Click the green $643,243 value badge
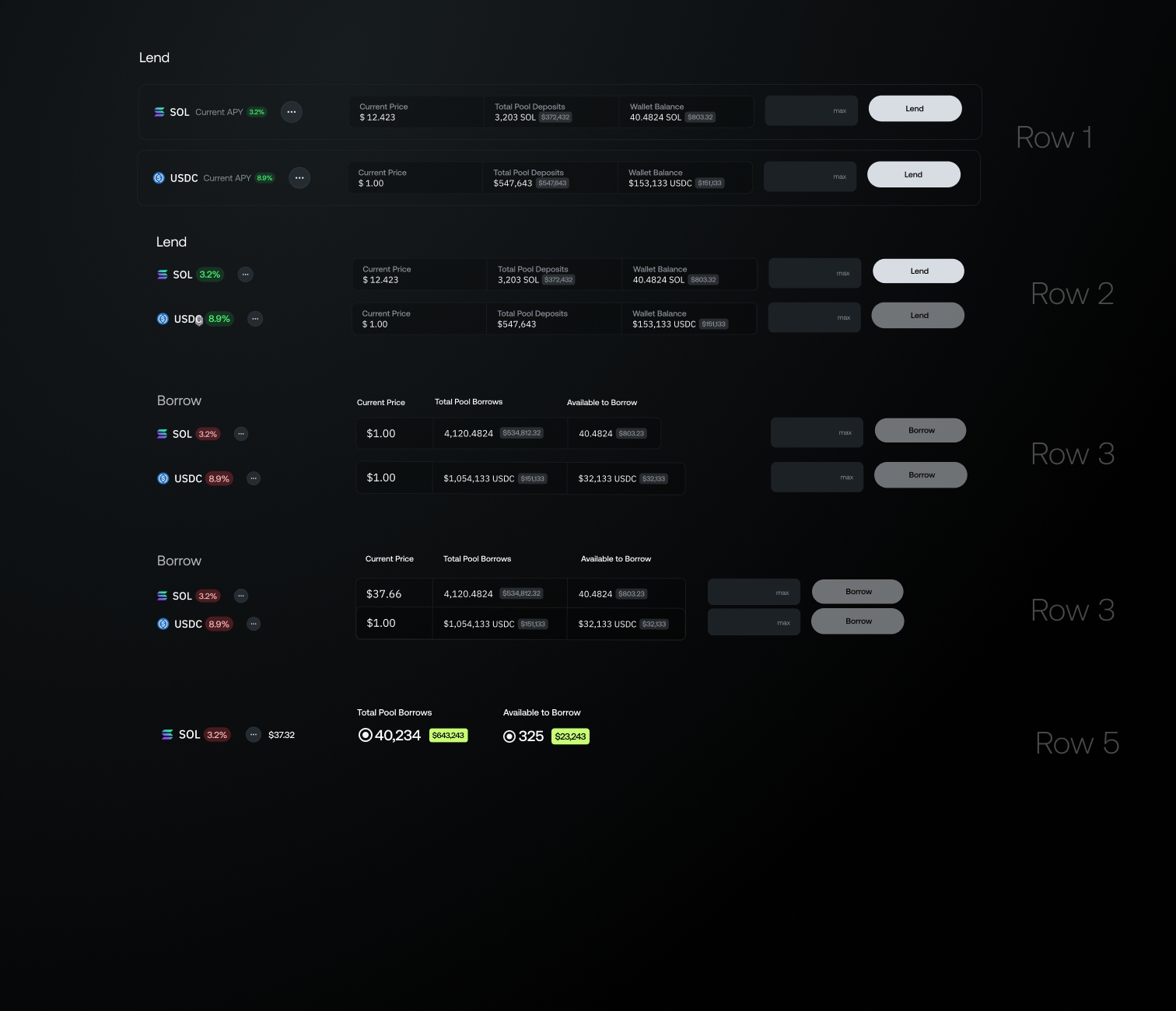 [x=448, y=735]
